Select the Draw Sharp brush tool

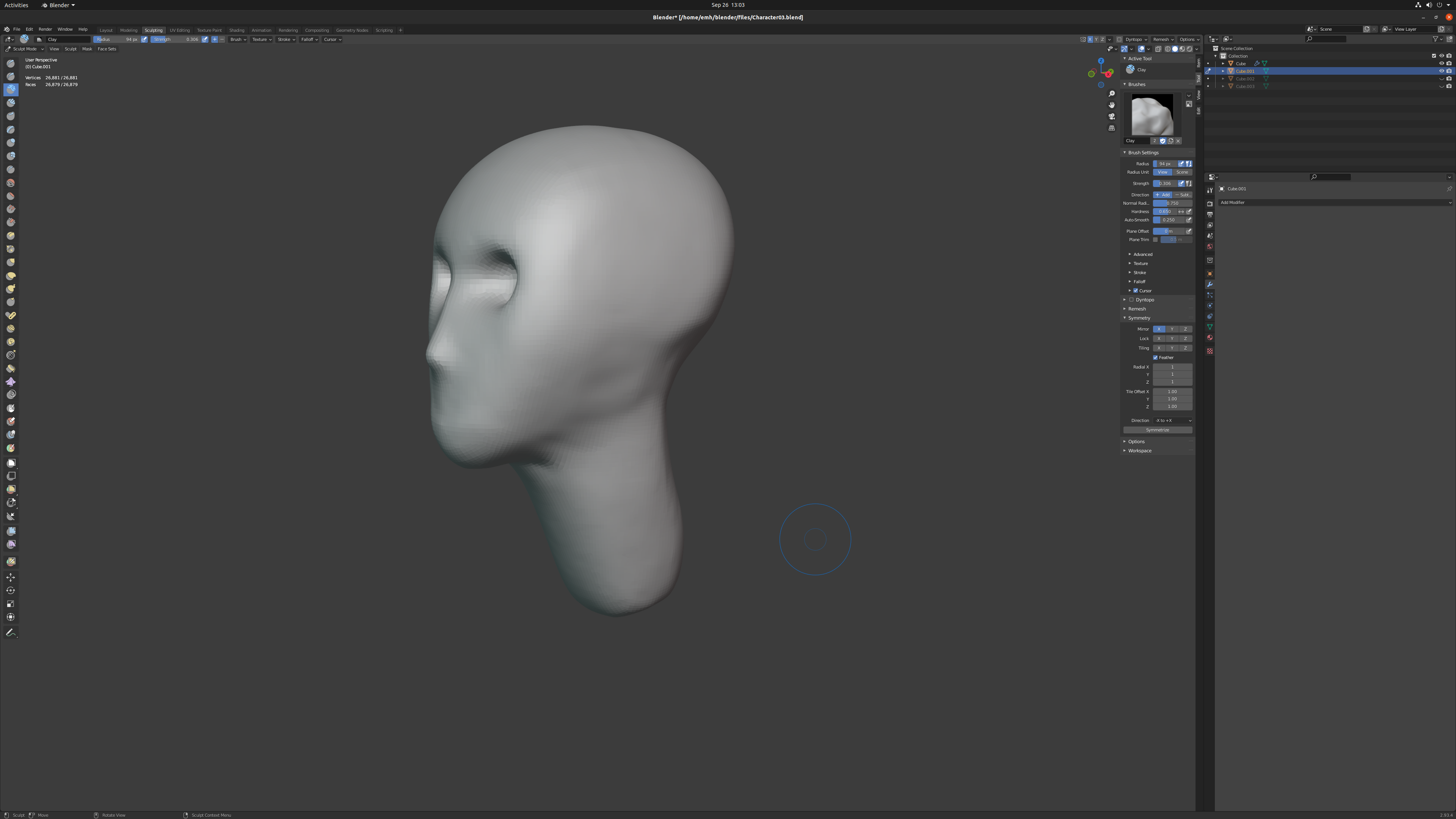[x=11, y=76]
